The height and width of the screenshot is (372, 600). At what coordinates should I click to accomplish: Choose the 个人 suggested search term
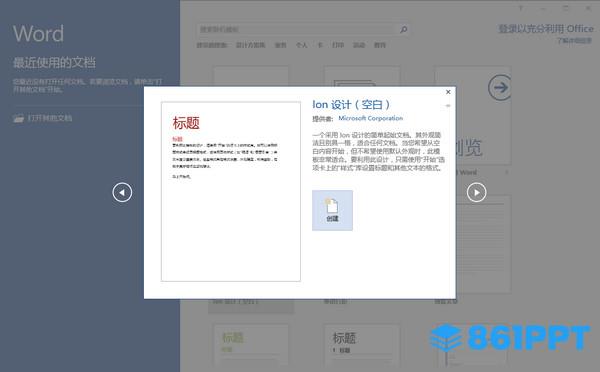[302, 45]
